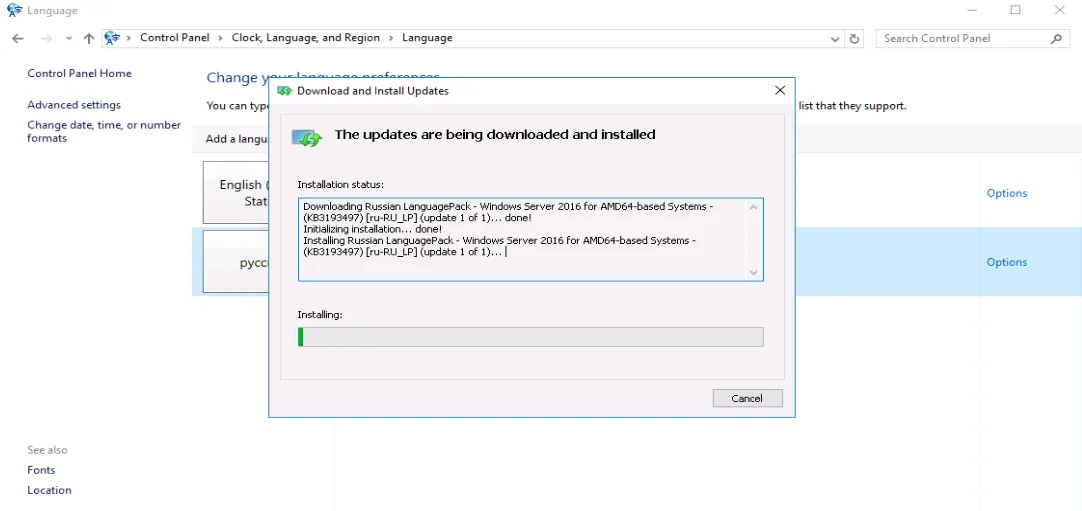
Task: Open Advanced settings link
Action: pos(74,105)
